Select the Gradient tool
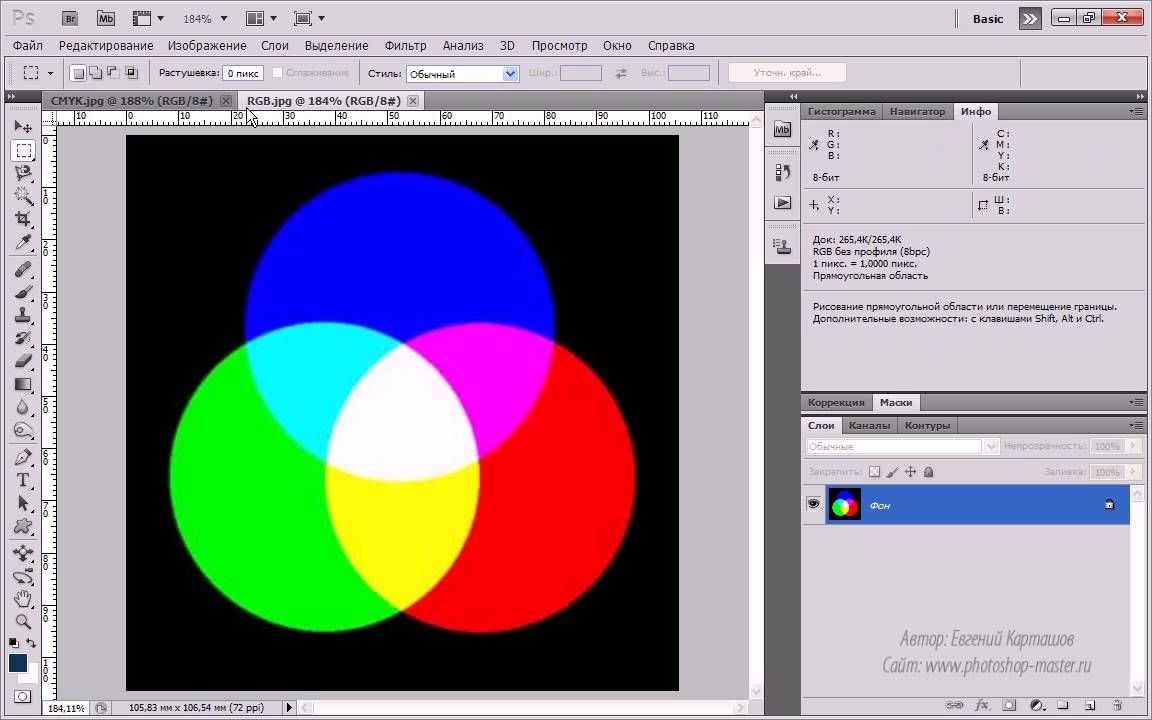The width and height of the screenshot is (1152, 720). 23,384
